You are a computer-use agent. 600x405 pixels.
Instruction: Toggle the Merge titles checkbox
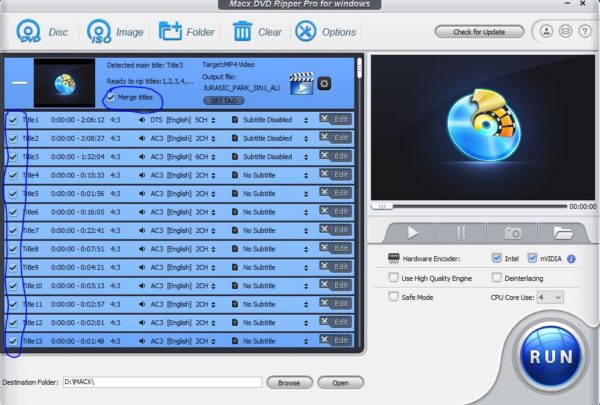pos(111,97)
